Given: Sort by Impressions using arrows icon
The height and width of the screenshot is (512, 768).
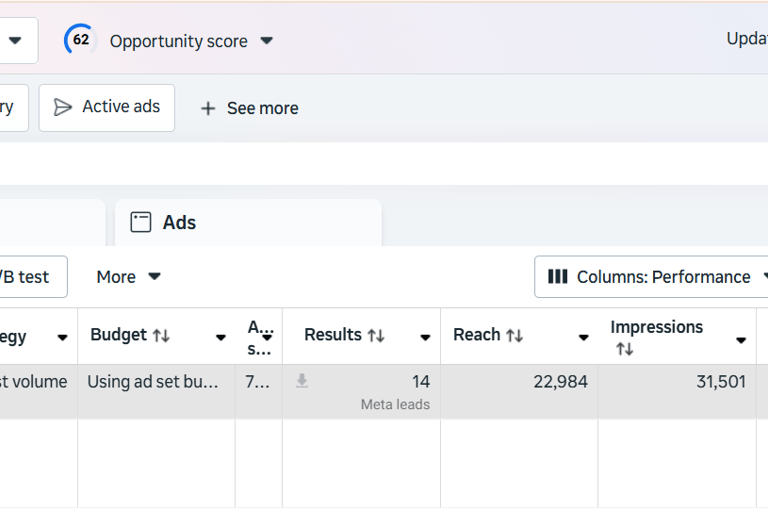Looking at the screenshot, I should (x=624, y=349).
